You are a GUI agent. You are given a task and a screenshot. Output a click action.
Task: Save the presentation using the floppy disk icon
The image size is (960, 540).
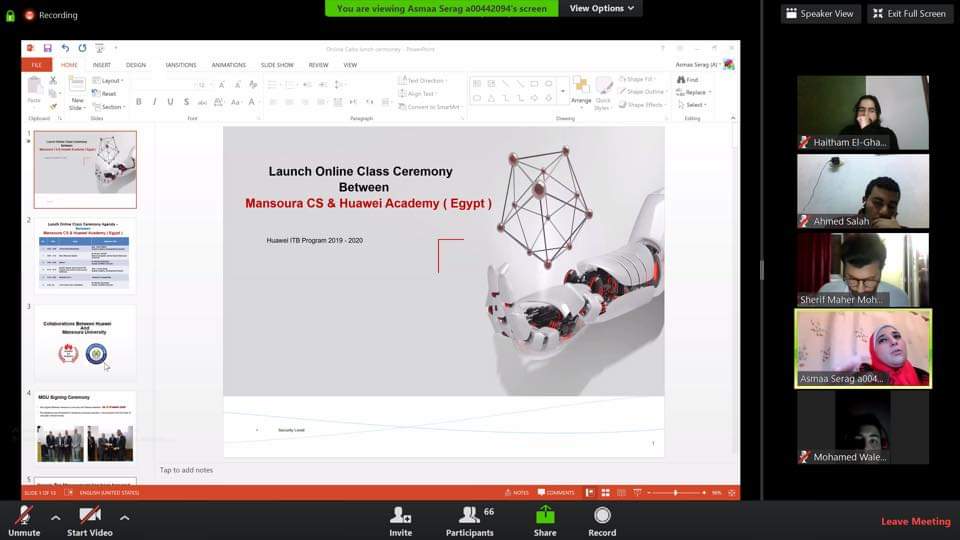coord(47,48)
